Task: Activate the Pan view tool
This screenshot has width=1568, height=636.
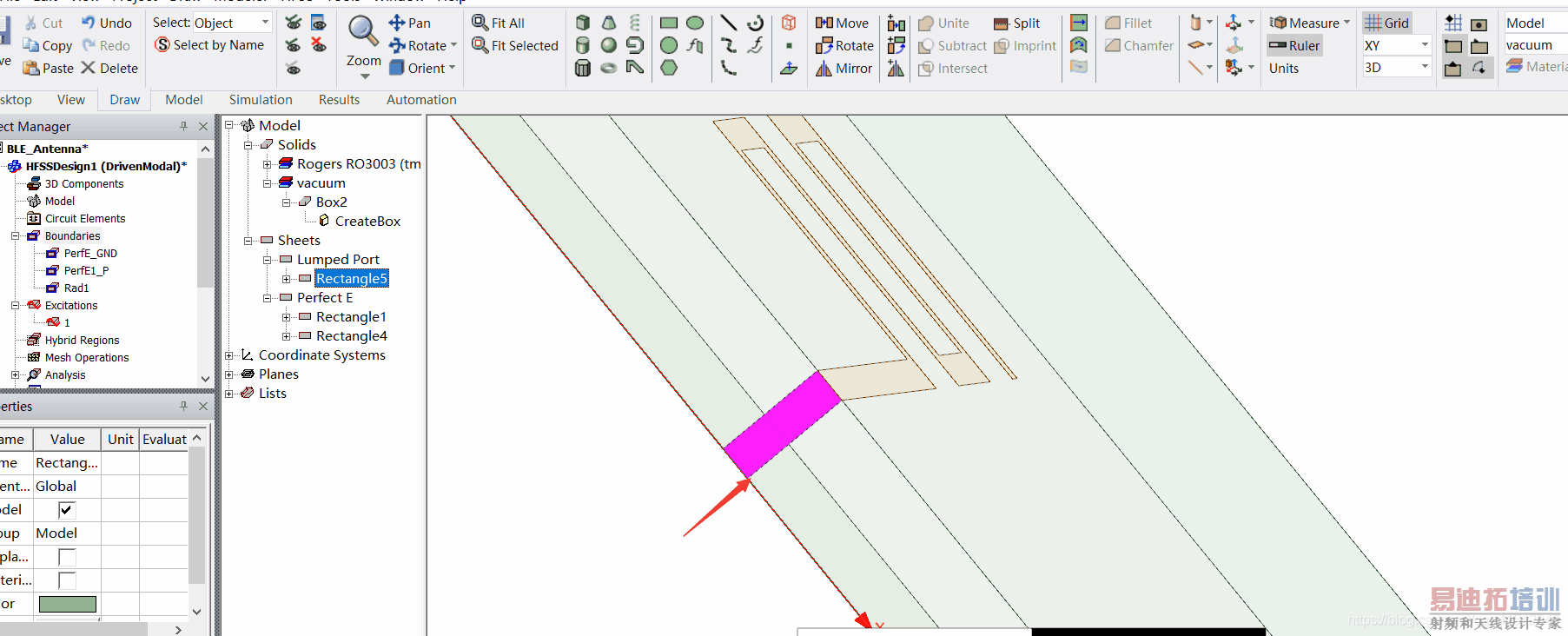Action: point(409,23)
